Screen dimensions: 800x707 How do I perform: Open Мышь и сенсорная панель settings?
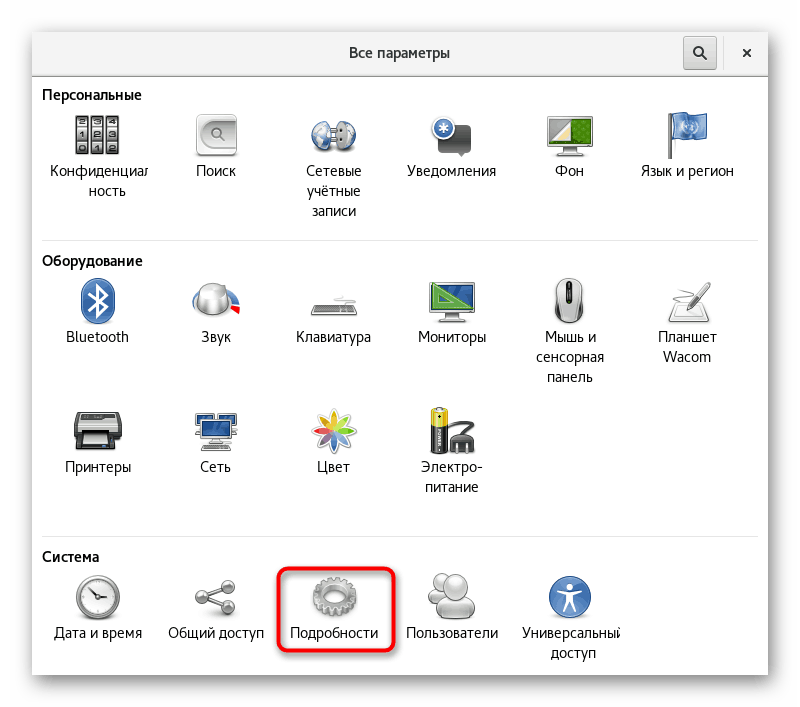click(569, 300)
